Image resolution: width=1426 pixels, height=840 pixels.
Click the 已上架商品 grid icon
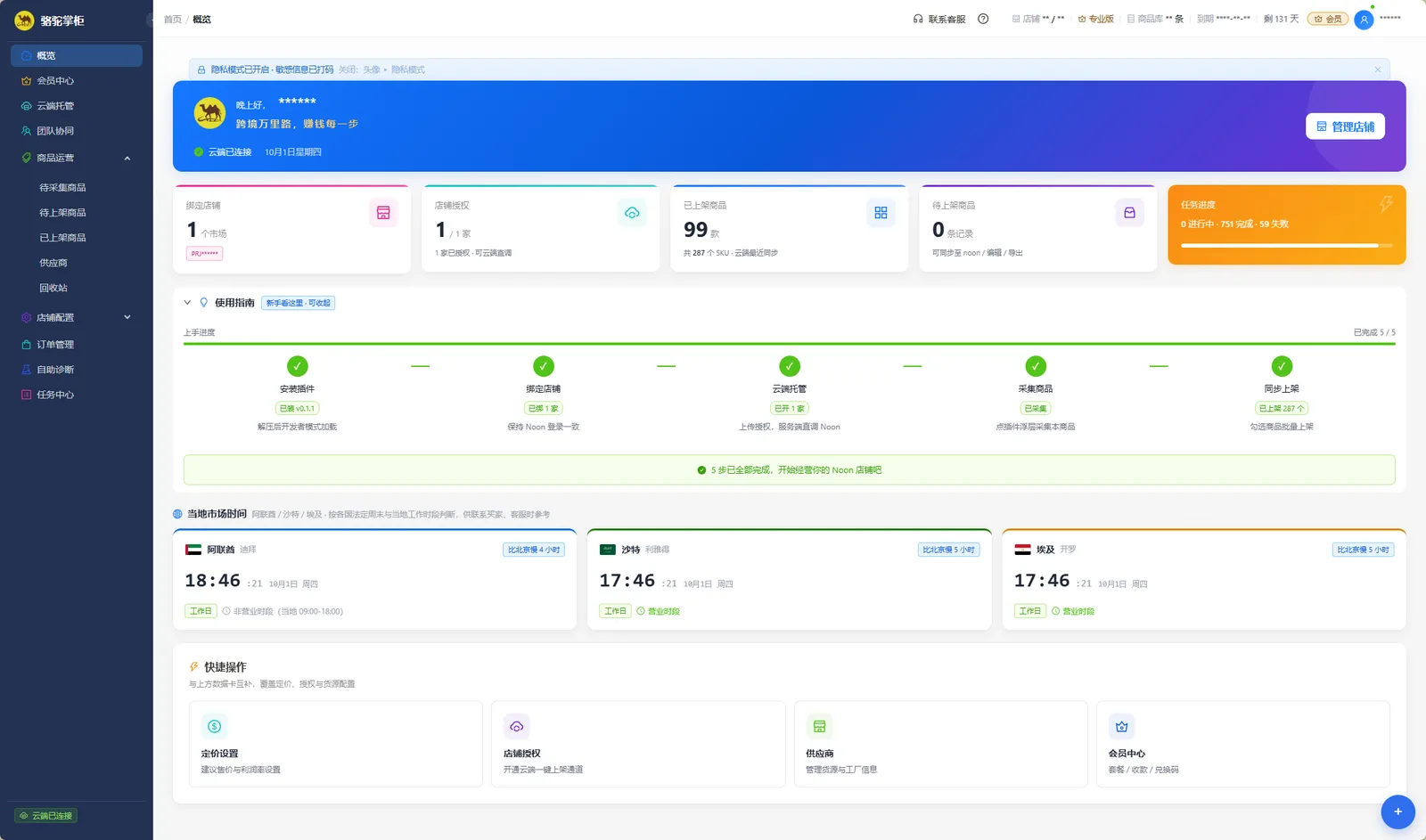click(881, 213)
